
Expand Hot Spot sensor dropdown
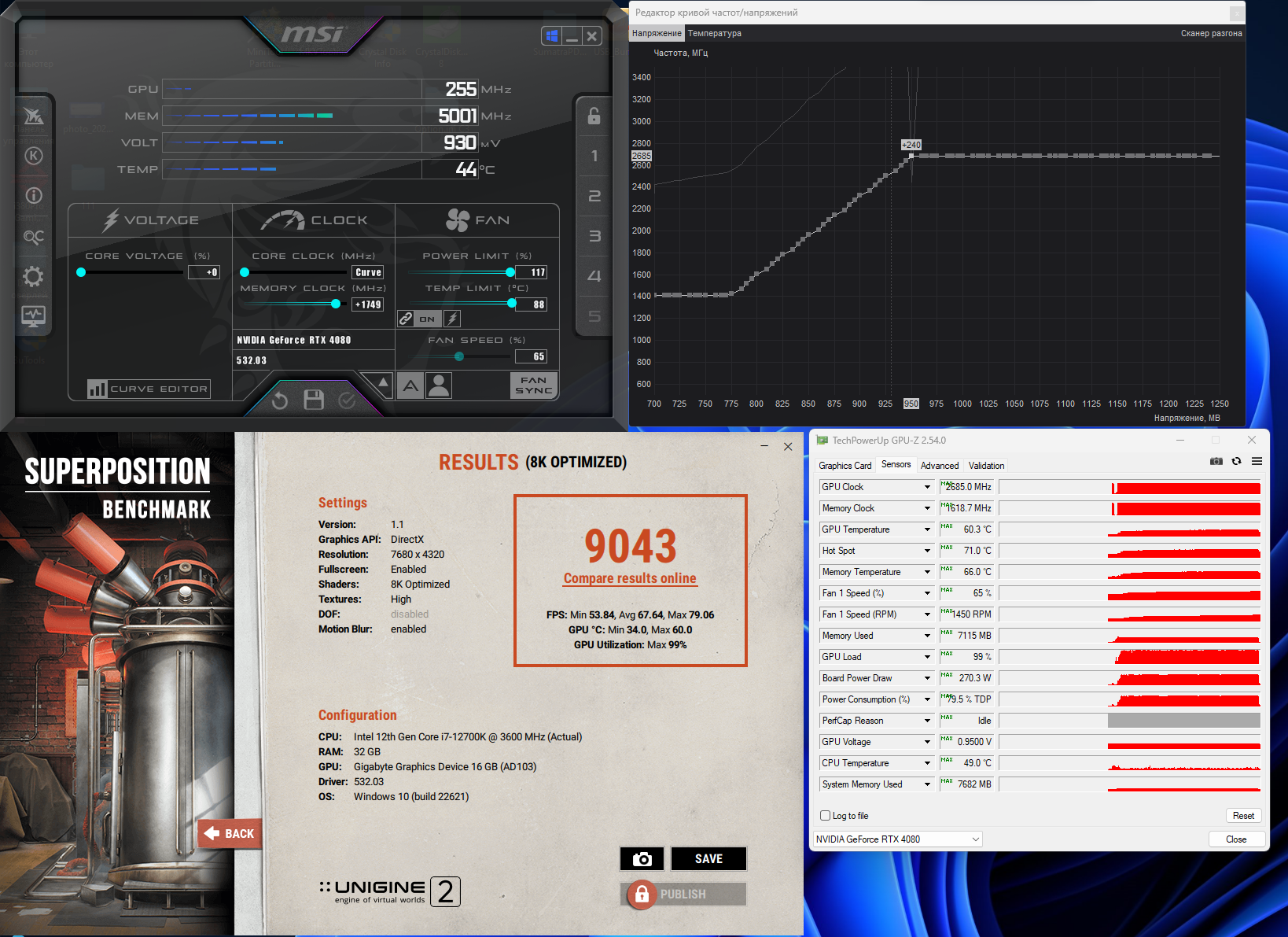pyautogui.click(x=927, y=551)
